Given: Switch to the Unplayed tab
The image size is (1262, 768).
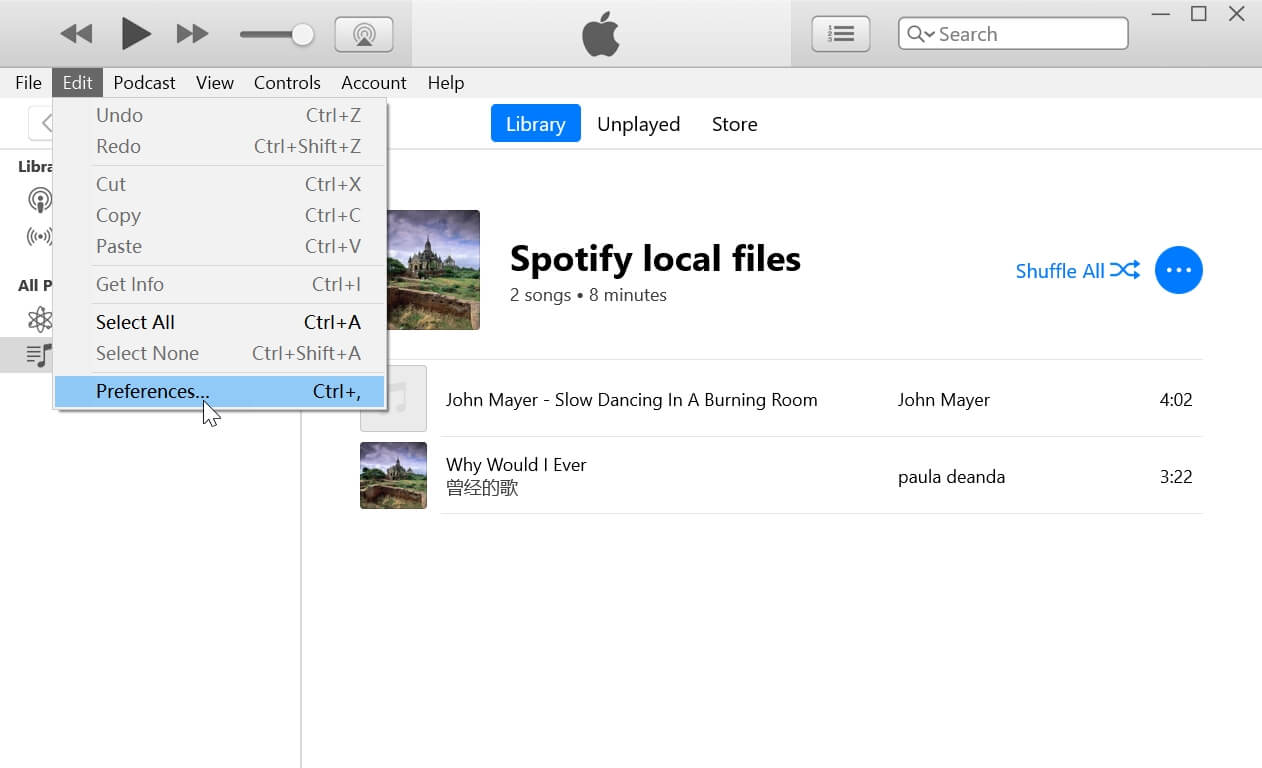Looking at the screenshot, I should pos(639,123).
